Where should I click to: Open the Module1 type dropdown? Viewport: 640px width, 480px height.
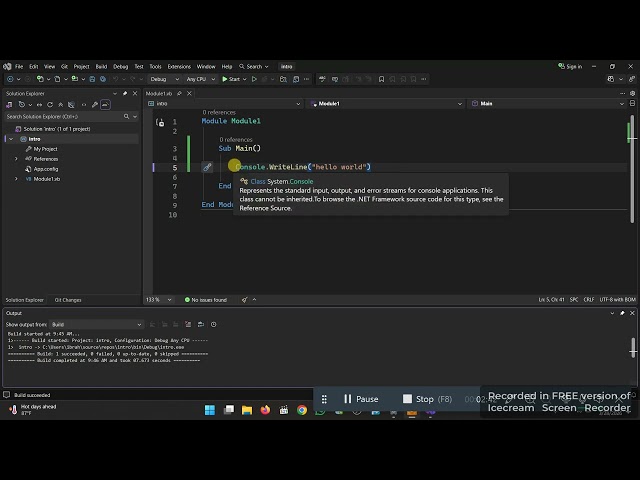386,104
